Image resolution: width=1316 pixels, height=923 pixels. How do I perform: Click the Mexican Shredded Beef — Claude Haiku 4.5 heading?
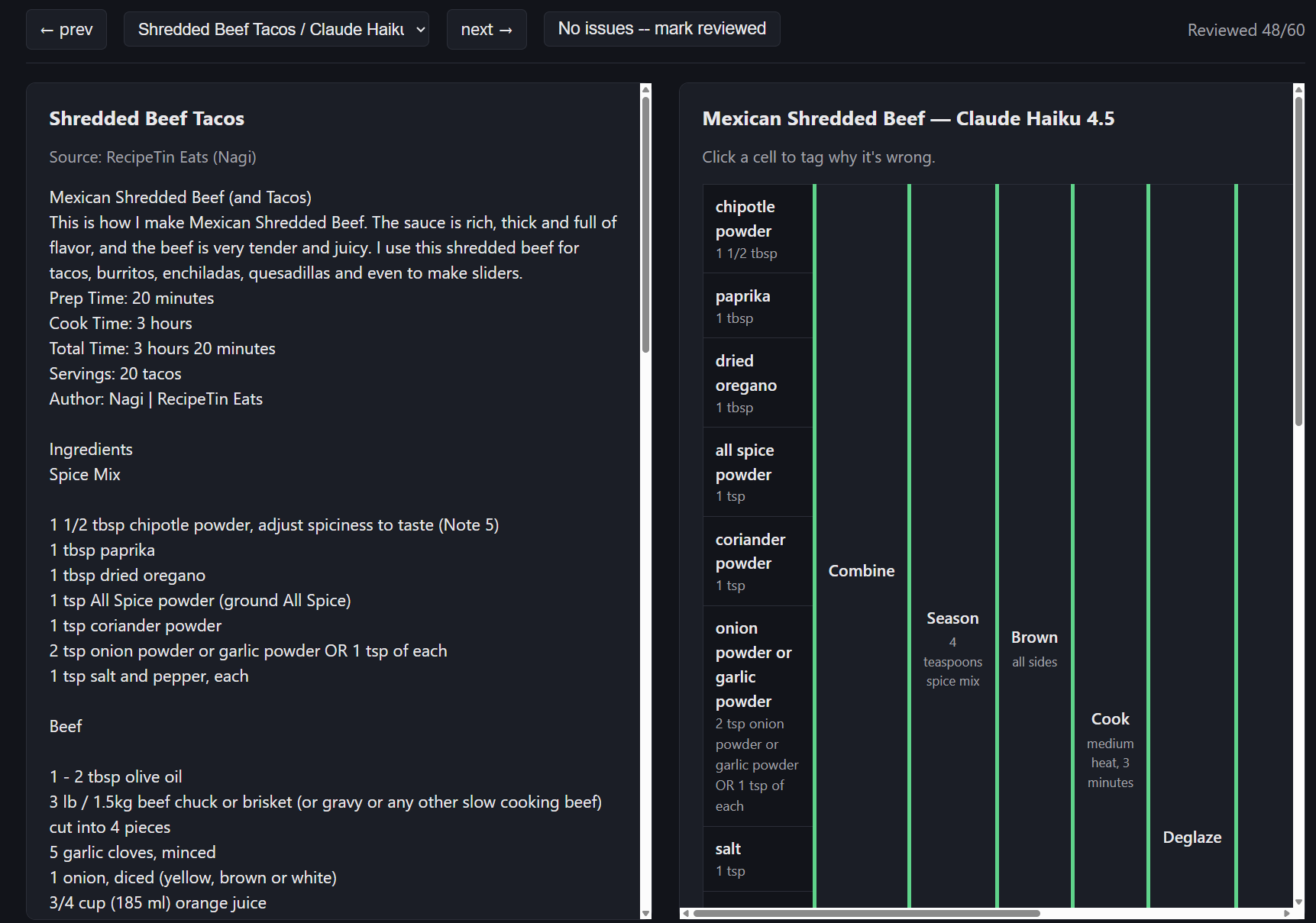coord(908,118)
